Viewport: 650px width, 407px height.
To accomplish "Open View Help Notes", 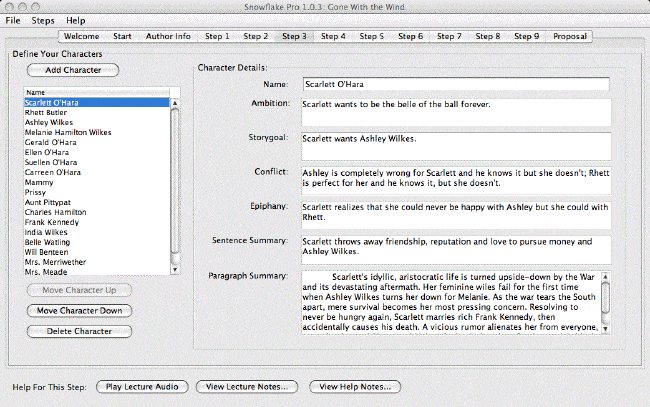I will pos(355,387).
